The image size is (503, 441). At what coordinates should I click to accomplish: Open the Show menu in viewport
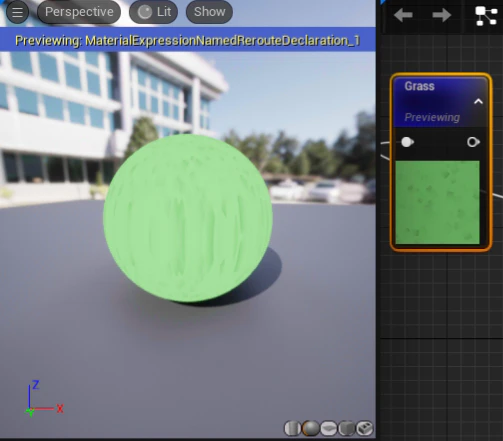[x=209, y=12]
